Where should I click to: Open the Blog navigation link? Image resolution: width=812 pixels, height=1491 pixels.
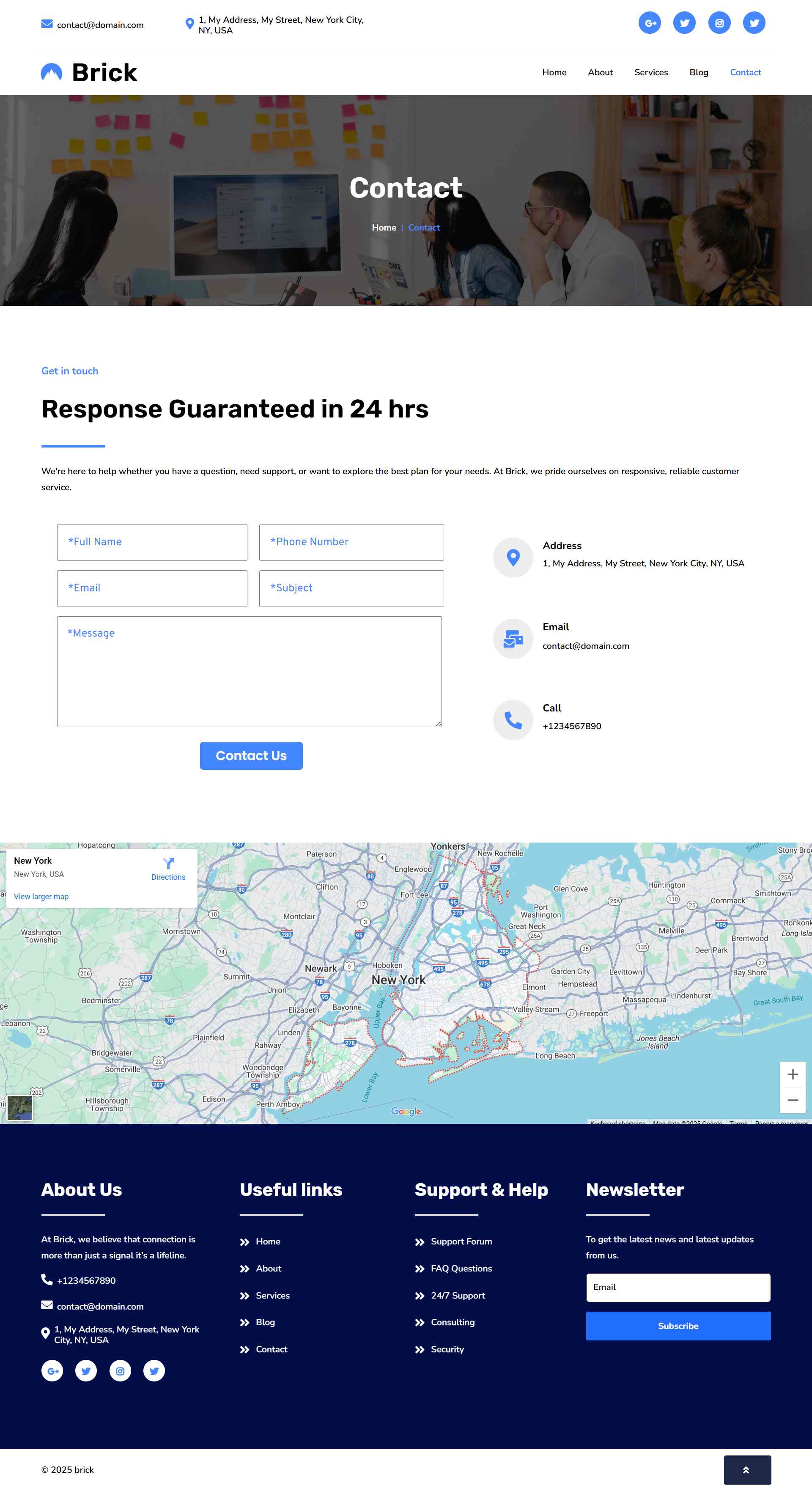click(x=699, y=72)
